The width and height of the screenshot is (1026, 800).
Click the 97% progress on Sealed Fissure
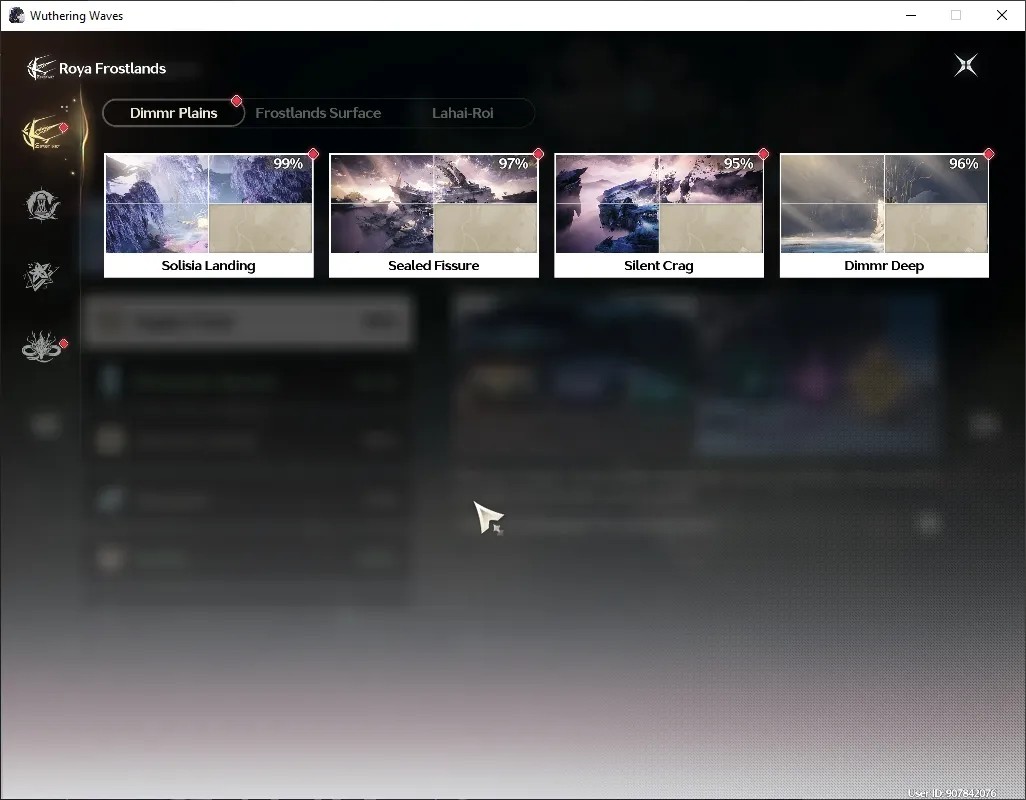click(513, 164)
